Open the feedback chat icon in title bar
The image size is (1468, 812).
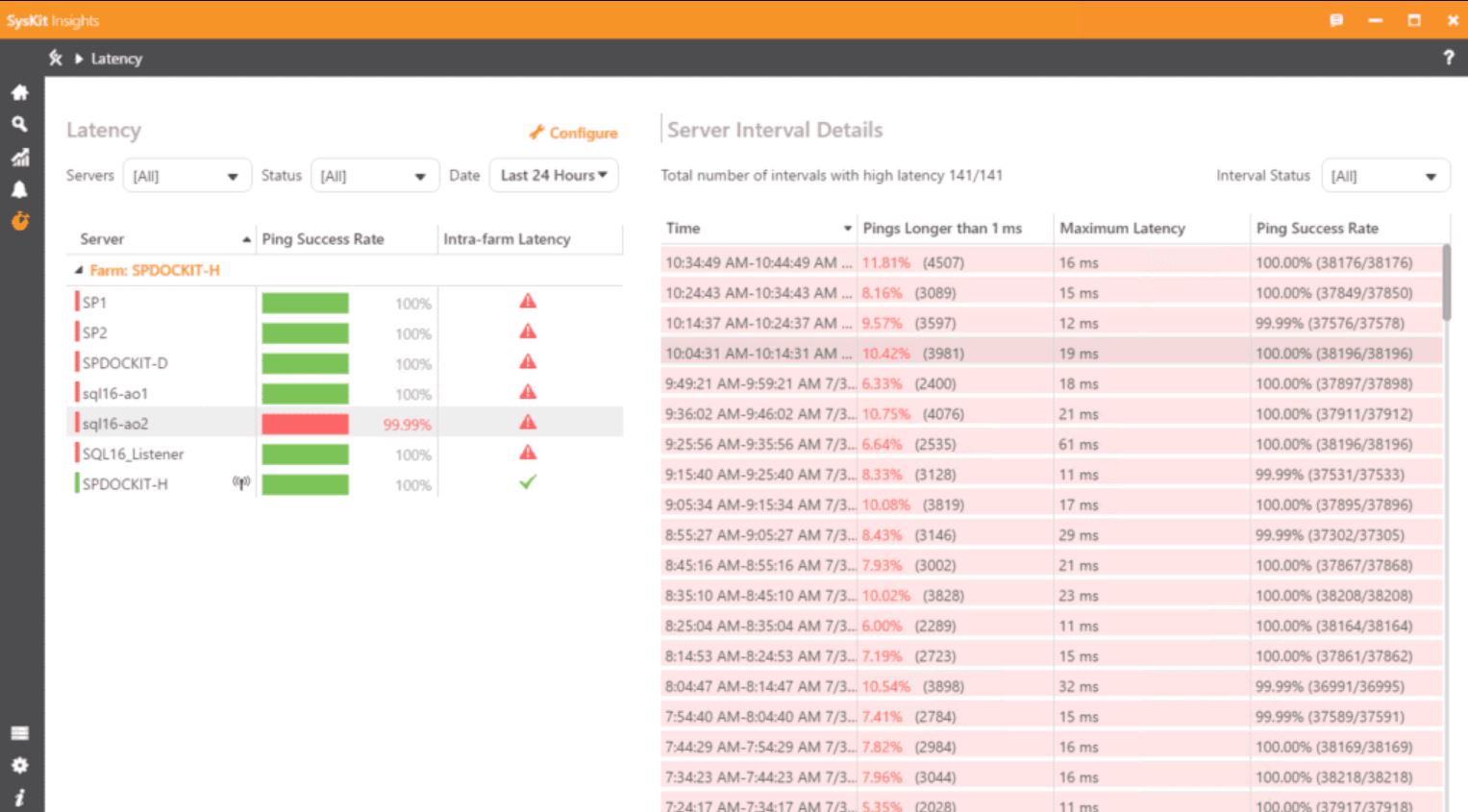1336,20
